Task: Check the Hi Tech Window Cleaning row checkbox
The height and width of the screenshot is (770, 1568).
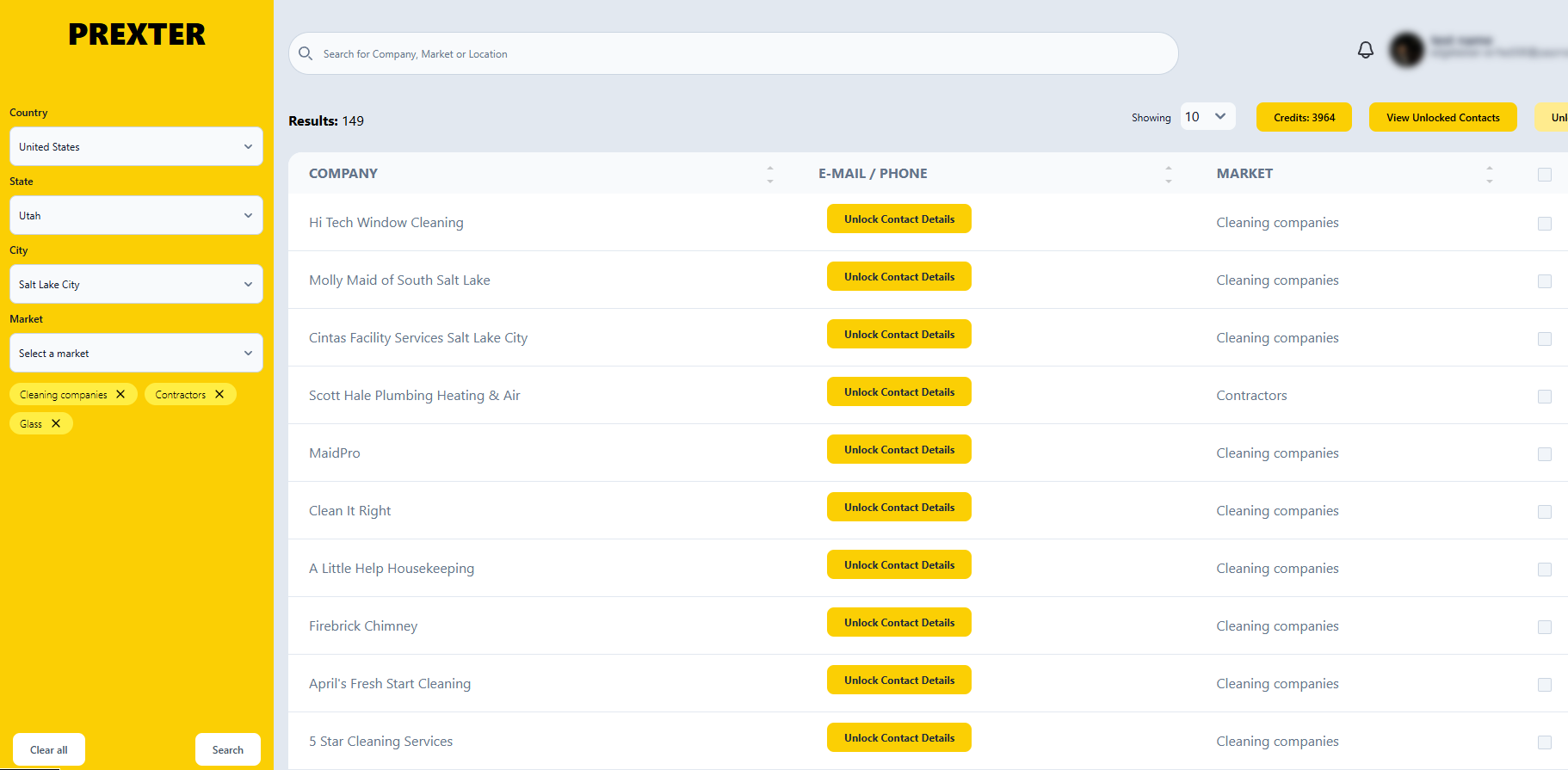Action: click(x=1545, y=224)
